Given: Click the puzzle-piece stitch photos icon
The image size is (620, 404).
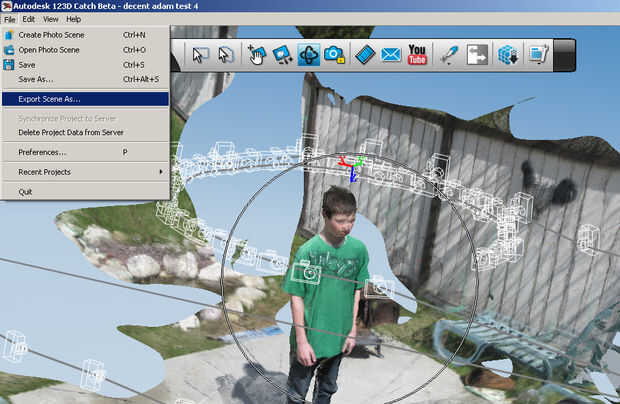Looking at the screenshot, I should click(x=477, y=55).
